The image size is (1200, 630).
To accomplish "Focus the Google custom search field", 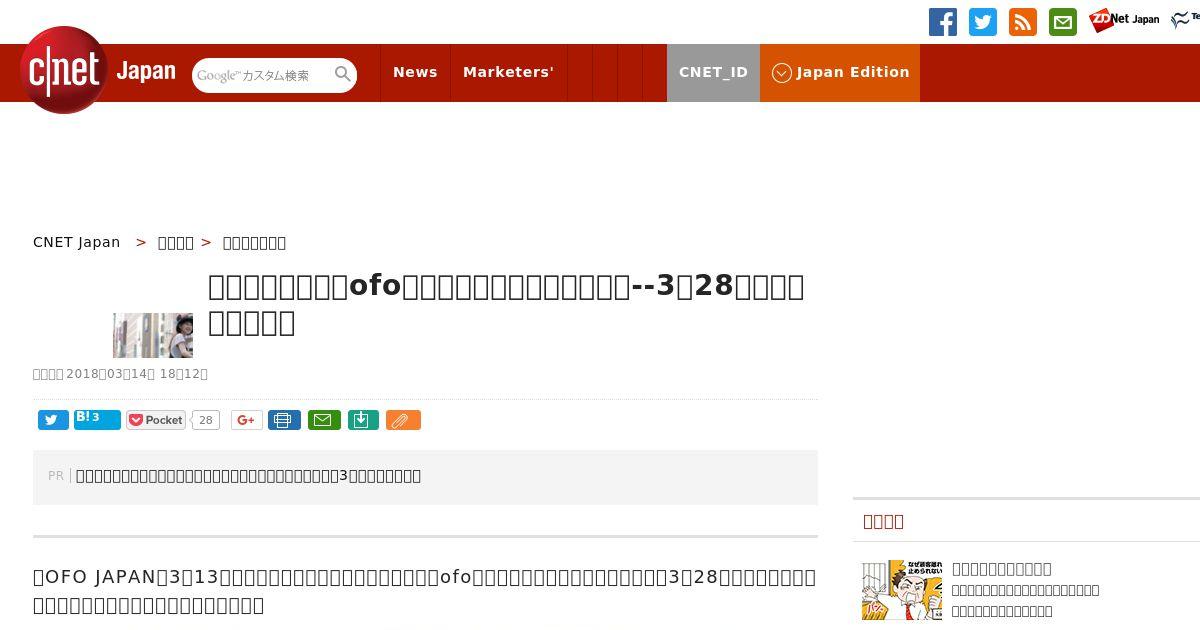I will click(x=263, y=75).
